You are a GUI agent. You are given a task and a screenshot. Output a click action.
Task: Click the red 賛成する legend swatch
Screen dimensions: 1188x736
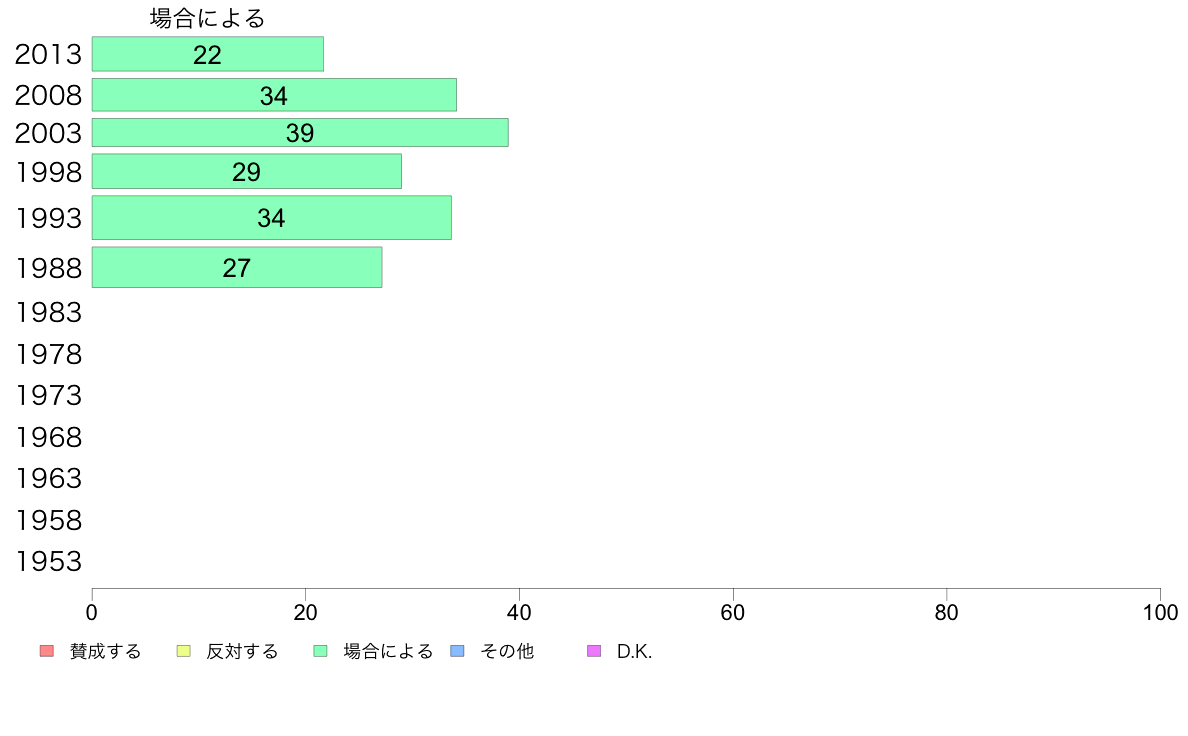(47, 651)
